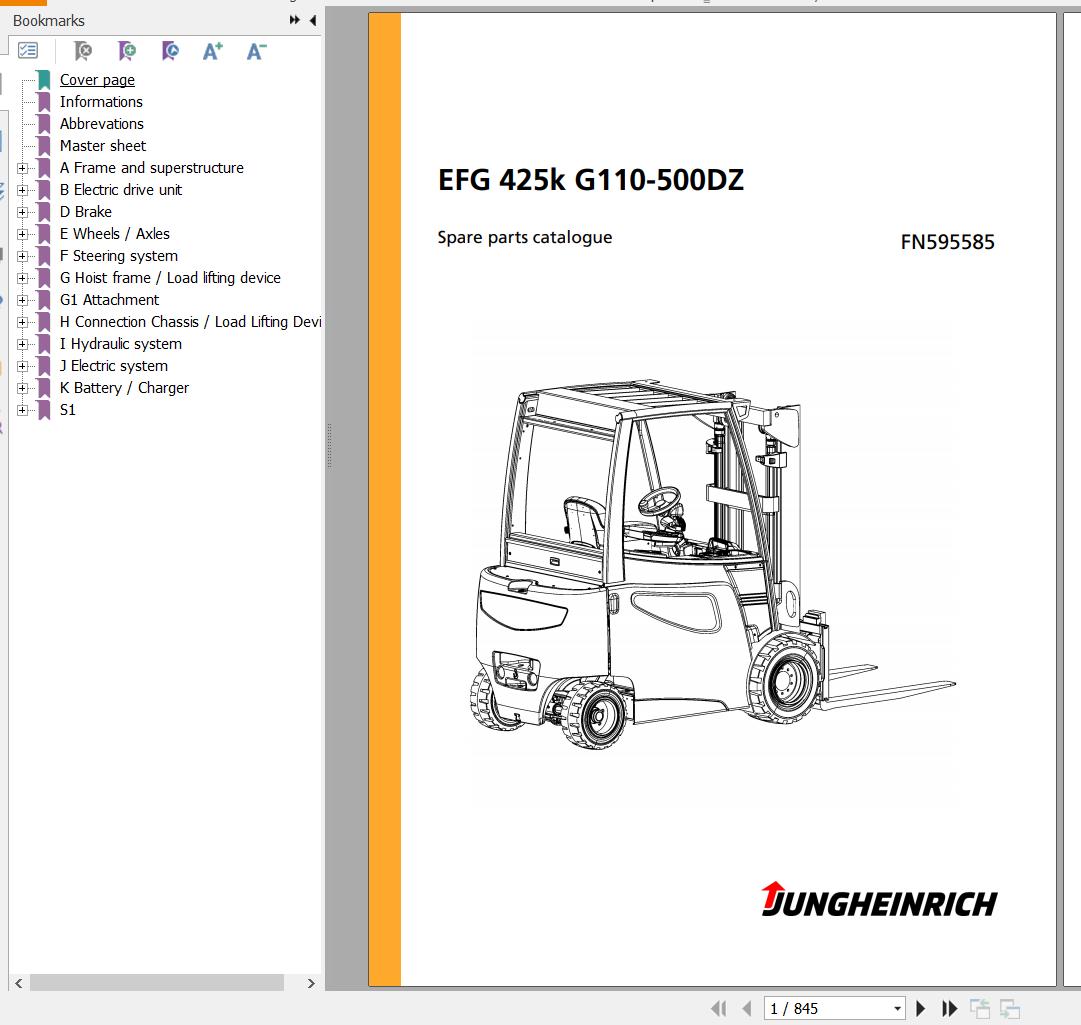Image resolution: width=1081 pixels, height=1025 pixels.
Task: Expand the I Hydraulic system node
Action: pyautogui.click(x=22, y=344)
